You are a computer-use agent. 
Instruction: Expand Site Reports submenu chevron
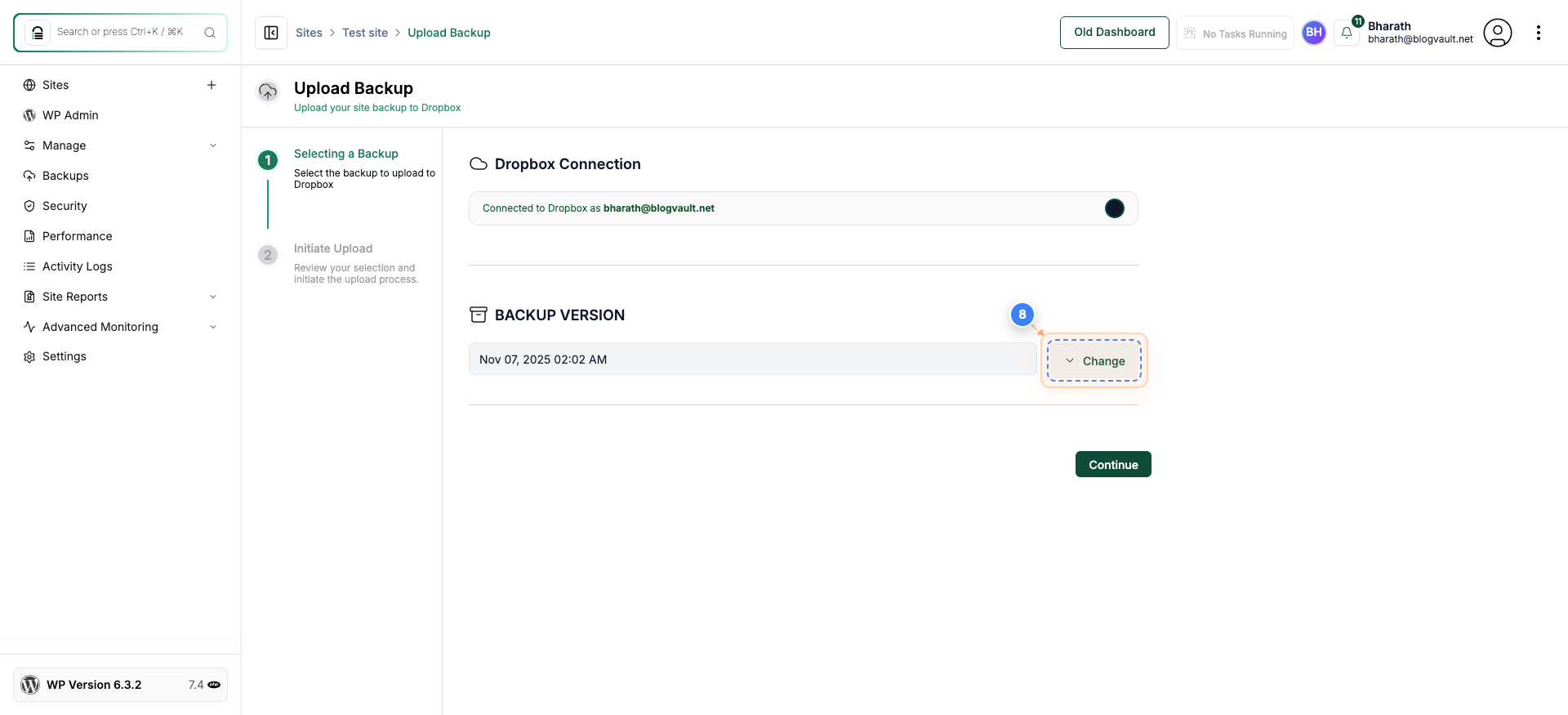[x=213, y=297]
